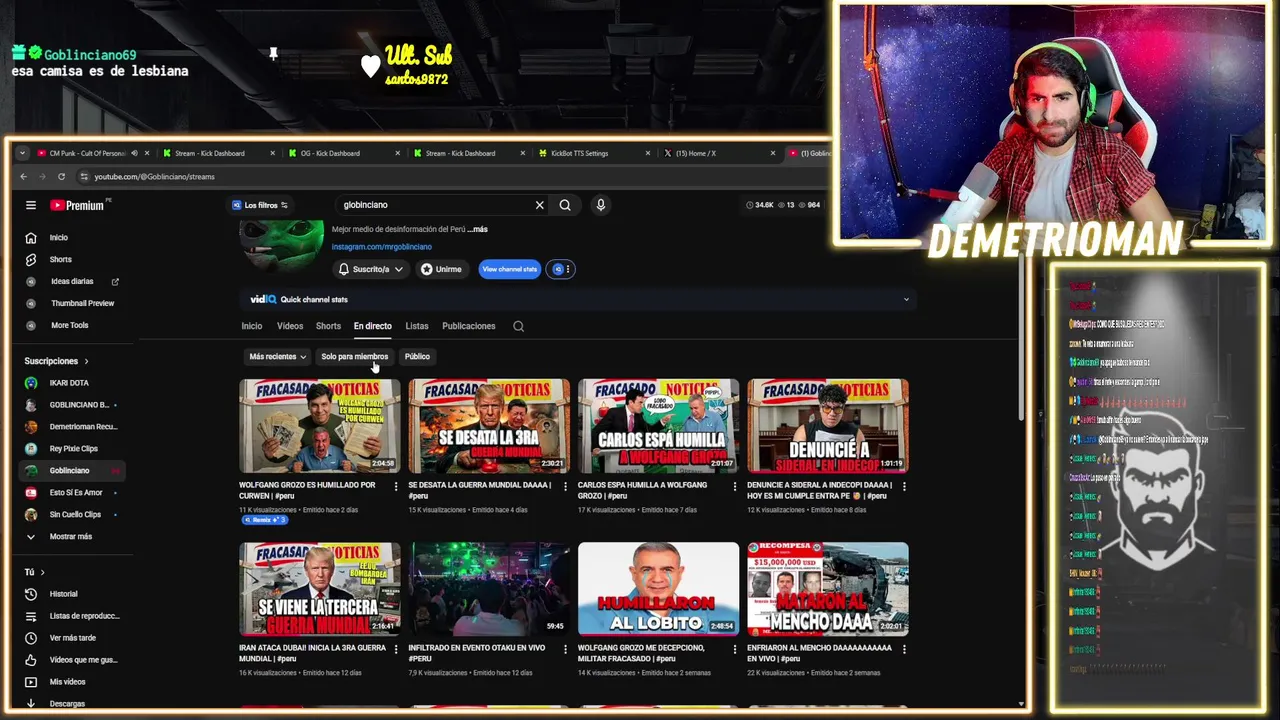This screenshot has height=720, width=1280.
Task: Click the Unirme membership button
Action: click(442, 269)
